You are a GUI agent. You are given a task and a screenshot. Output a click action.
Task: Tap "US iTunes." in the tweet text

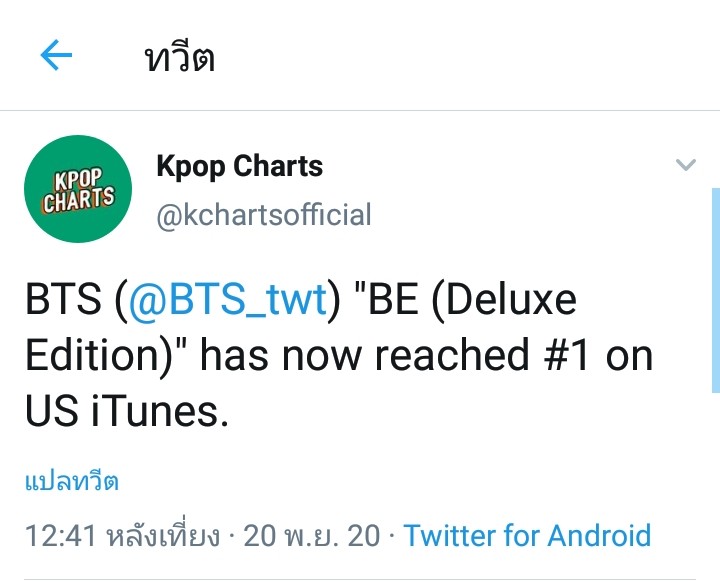click(x=127, y=411)
